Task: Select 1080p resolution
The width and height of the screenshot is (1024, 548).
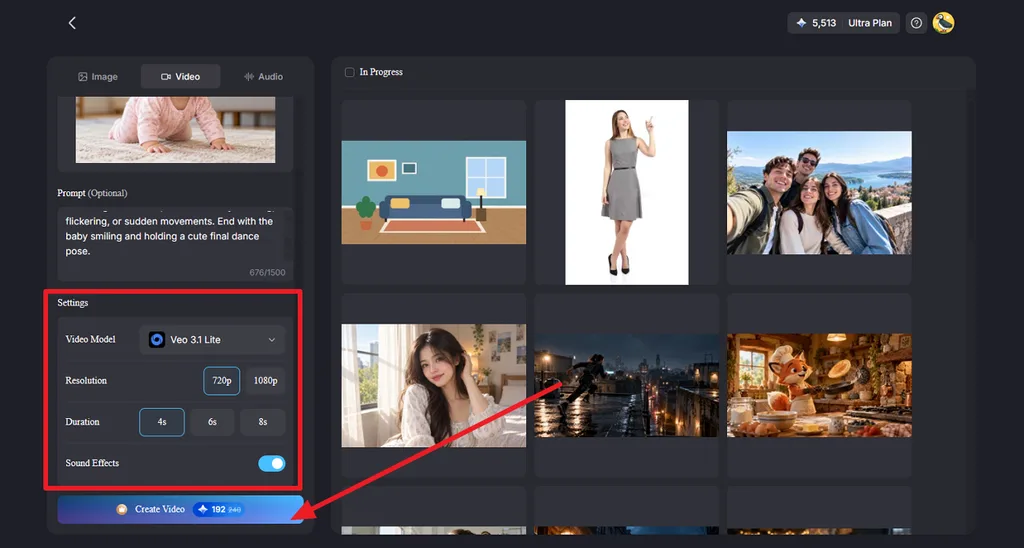Action: (265, 381)
